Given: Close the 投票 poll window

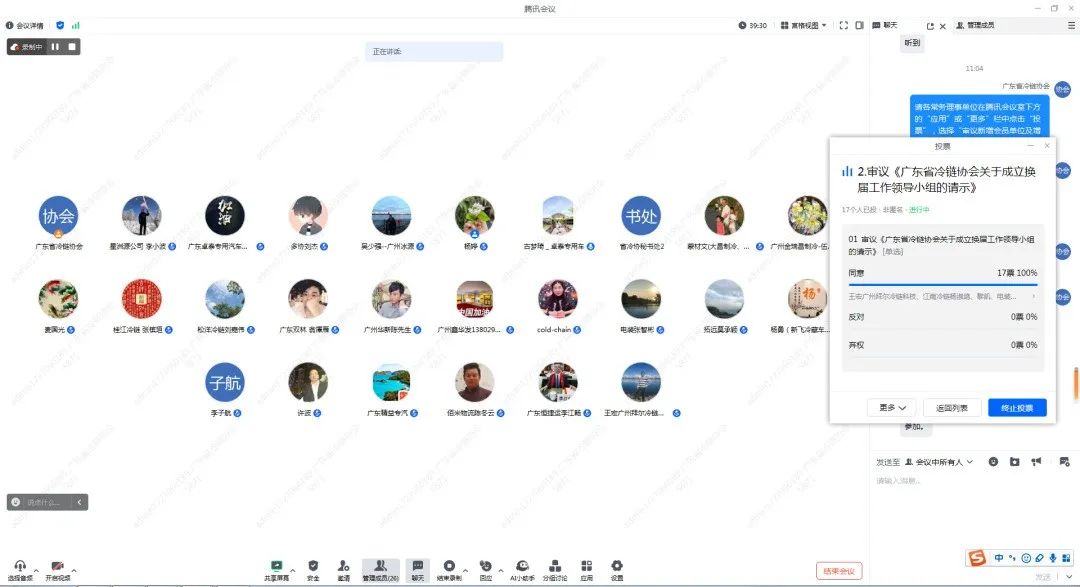Looking at the screenshot, I should (1047, 146).
